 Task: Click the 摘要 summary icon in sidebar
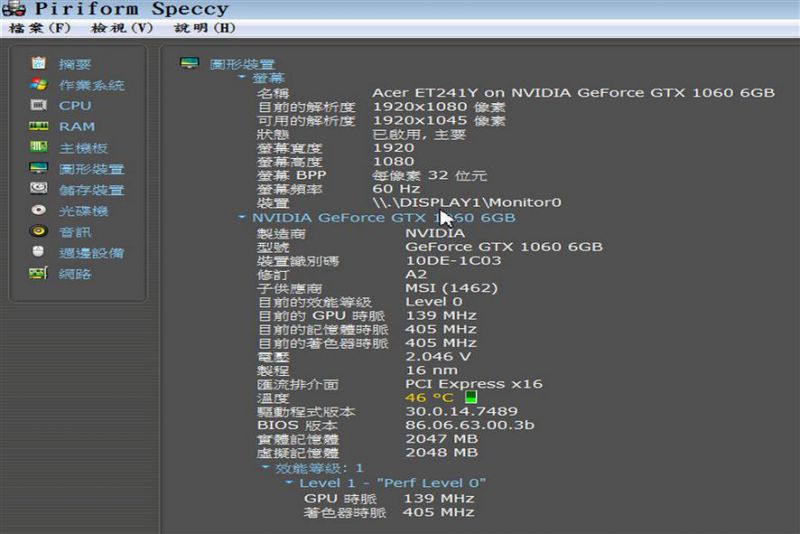[38, 64]
